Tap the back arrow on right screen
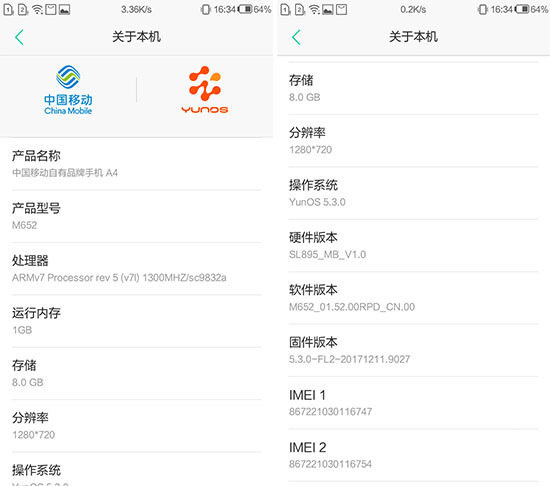This screenshot has width=550, height=486. tap(296, 37)
